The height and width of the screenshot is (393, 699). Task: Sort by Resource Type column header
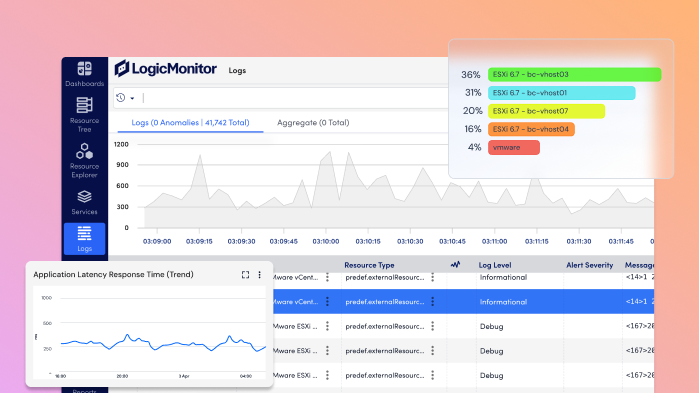coord(369,265)
